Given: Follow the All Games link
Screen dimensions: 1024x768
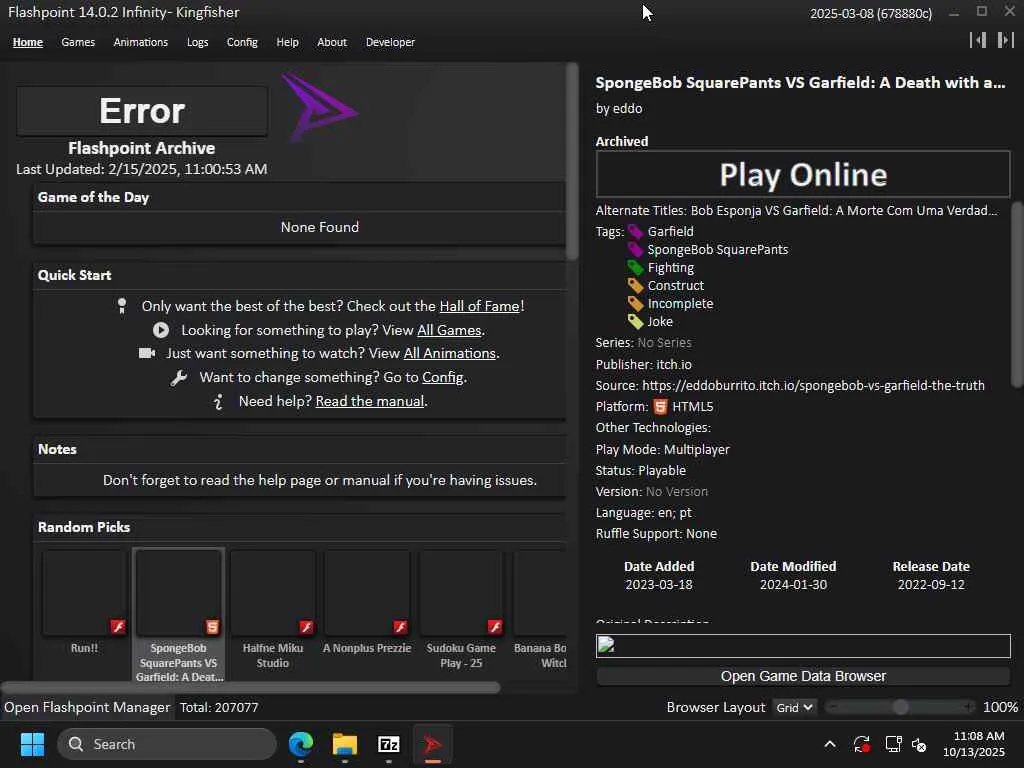Looking at the screenshot, I should pyautogui.click(x=449, y=330).
